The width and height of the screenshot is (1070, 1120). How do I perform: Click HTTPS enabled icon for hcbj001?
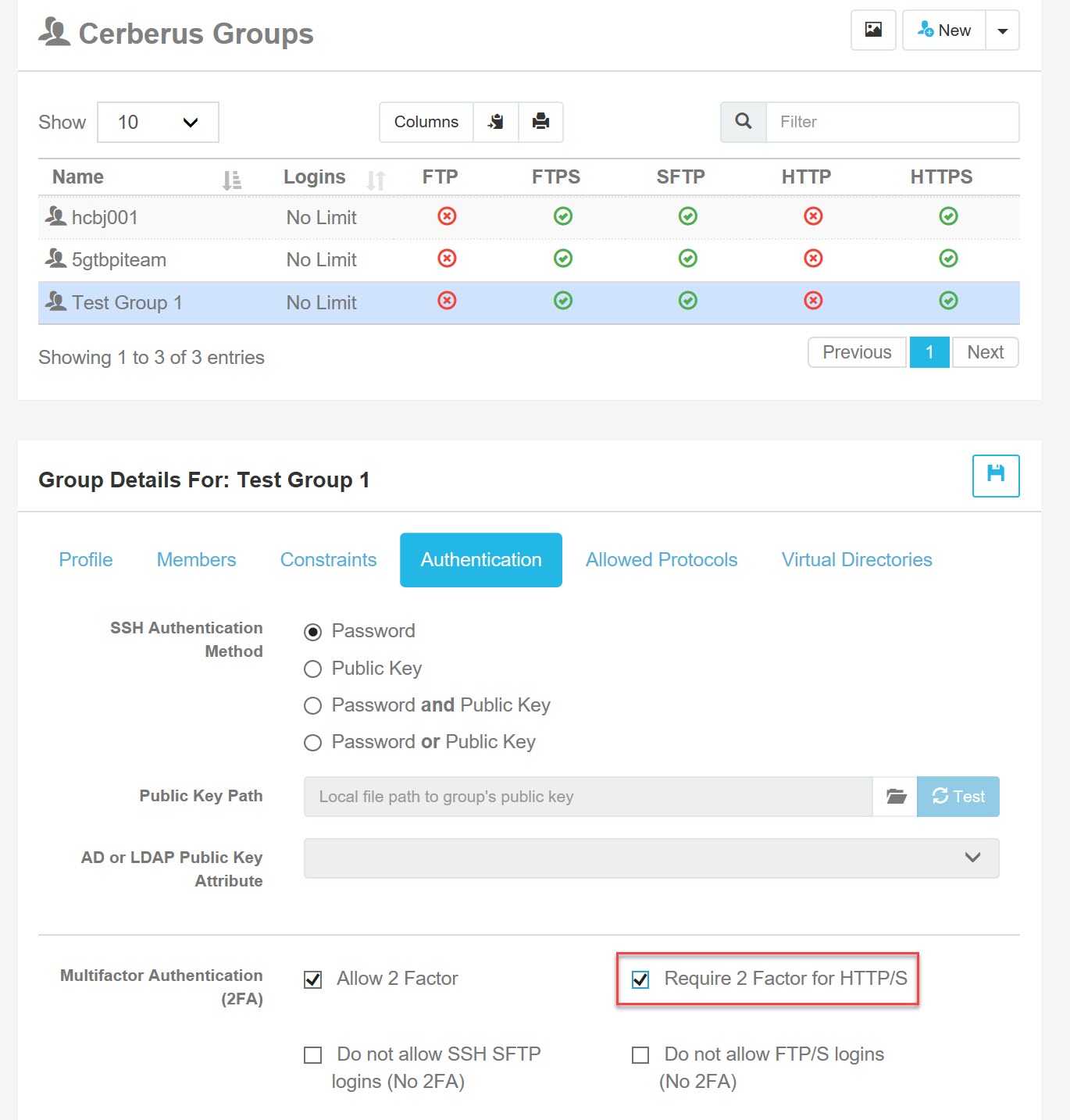point(948,216)
